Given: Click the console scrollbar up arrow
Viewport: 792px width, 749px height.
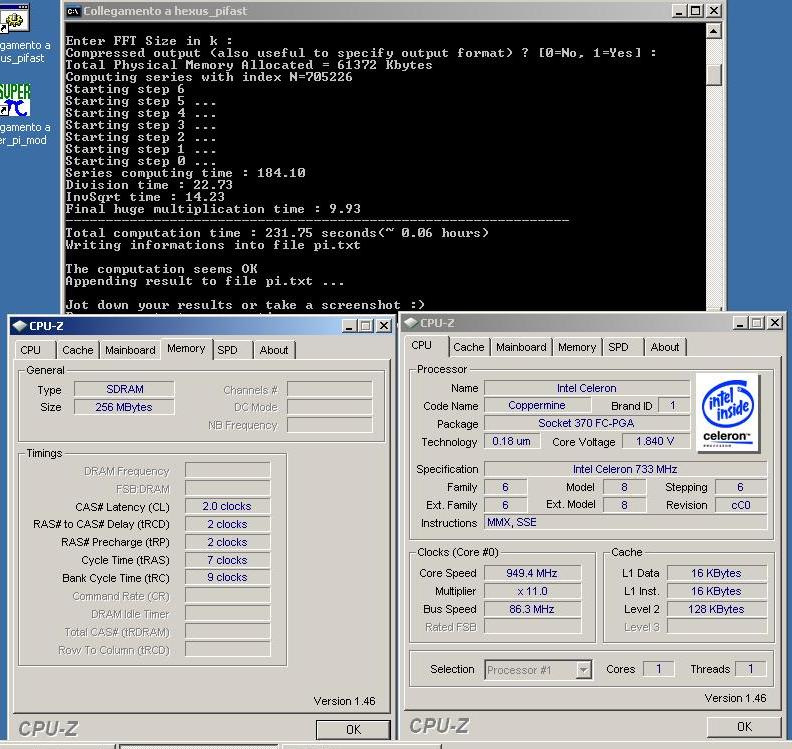Looking at the screenshot, I should pyautogui.click(x=713, y=31).
